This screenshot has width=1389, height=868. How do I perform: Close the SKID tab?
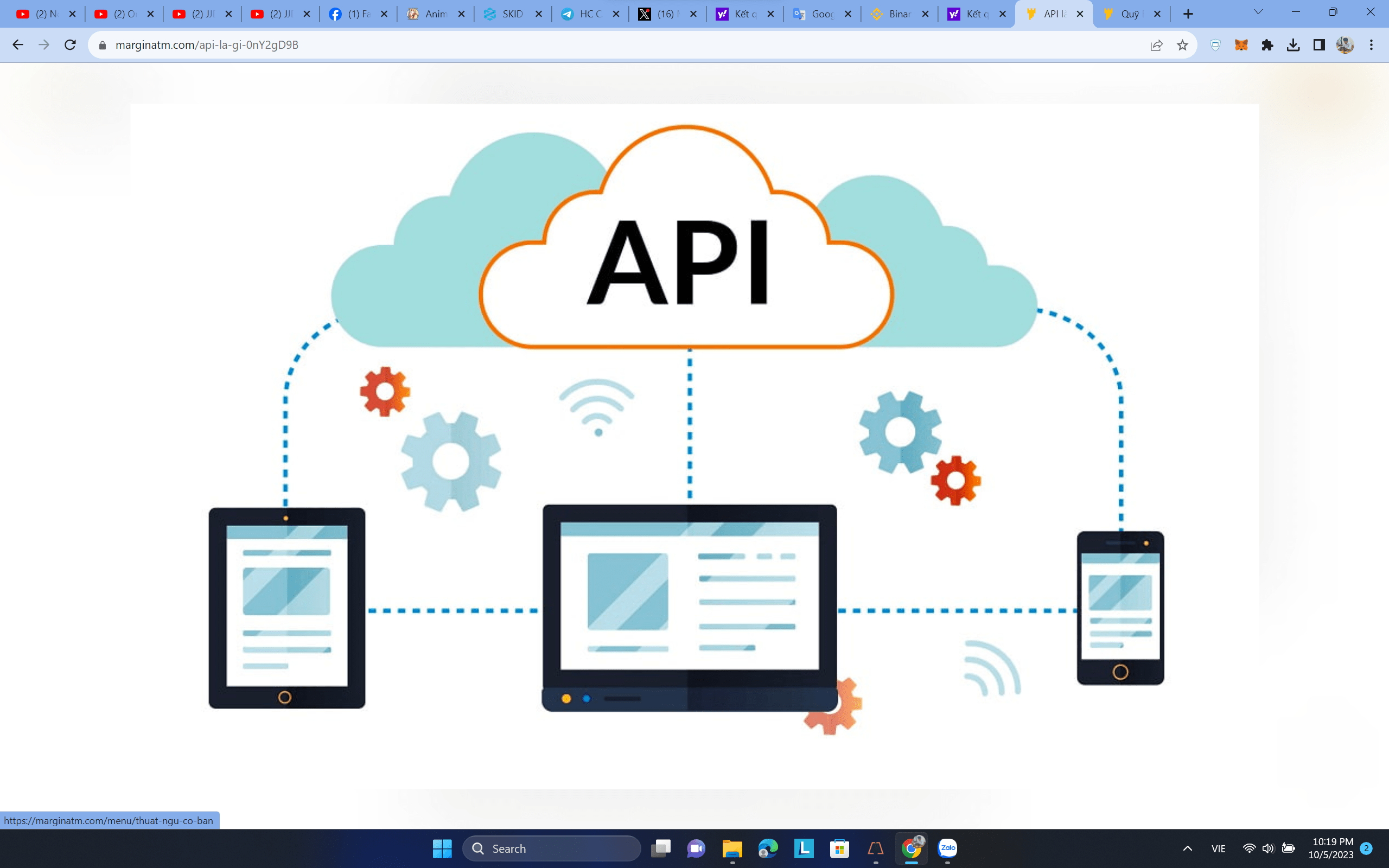coord(538,14)
